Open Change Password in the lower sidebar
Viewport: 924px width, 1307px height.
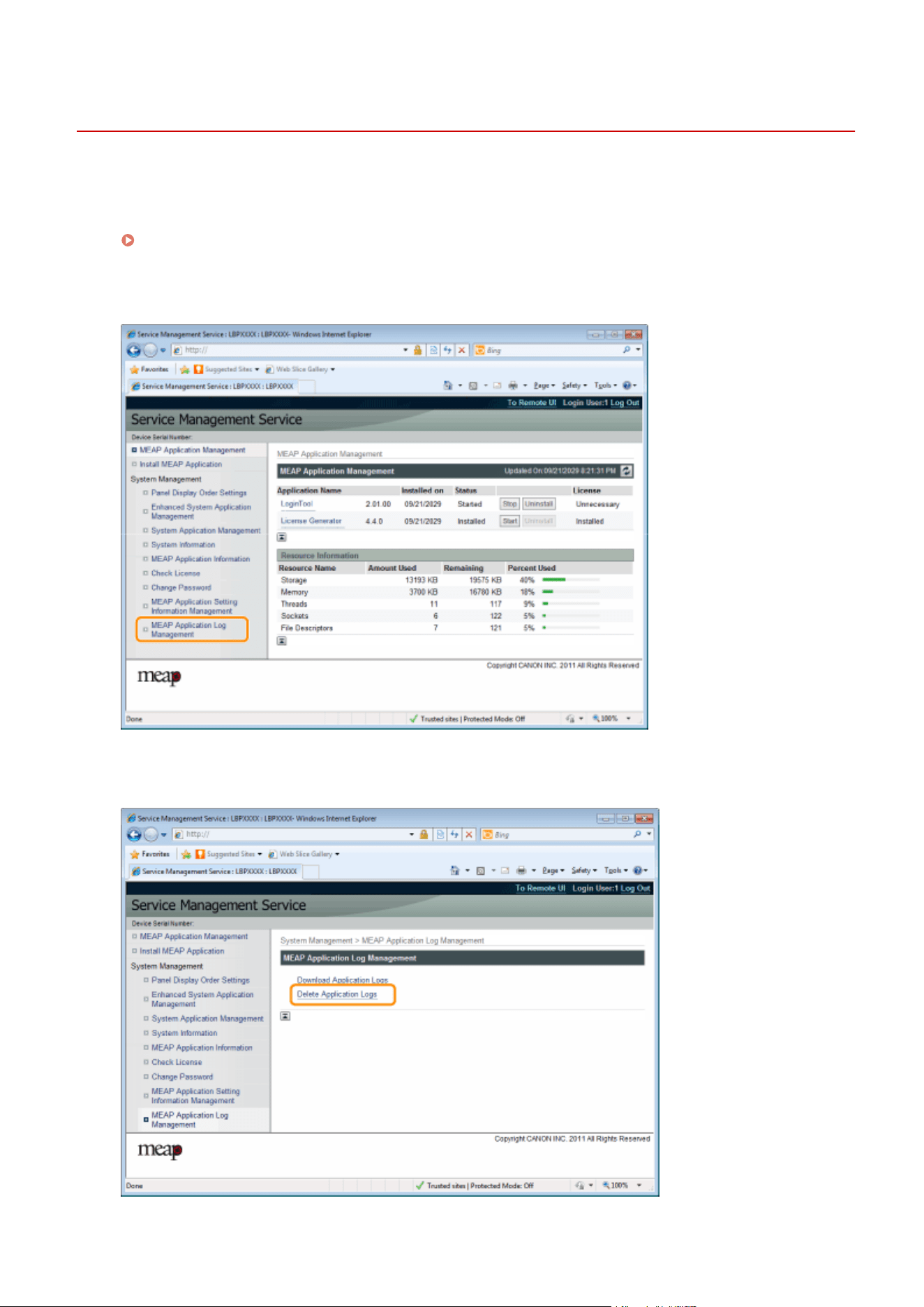pos(182,1077)
